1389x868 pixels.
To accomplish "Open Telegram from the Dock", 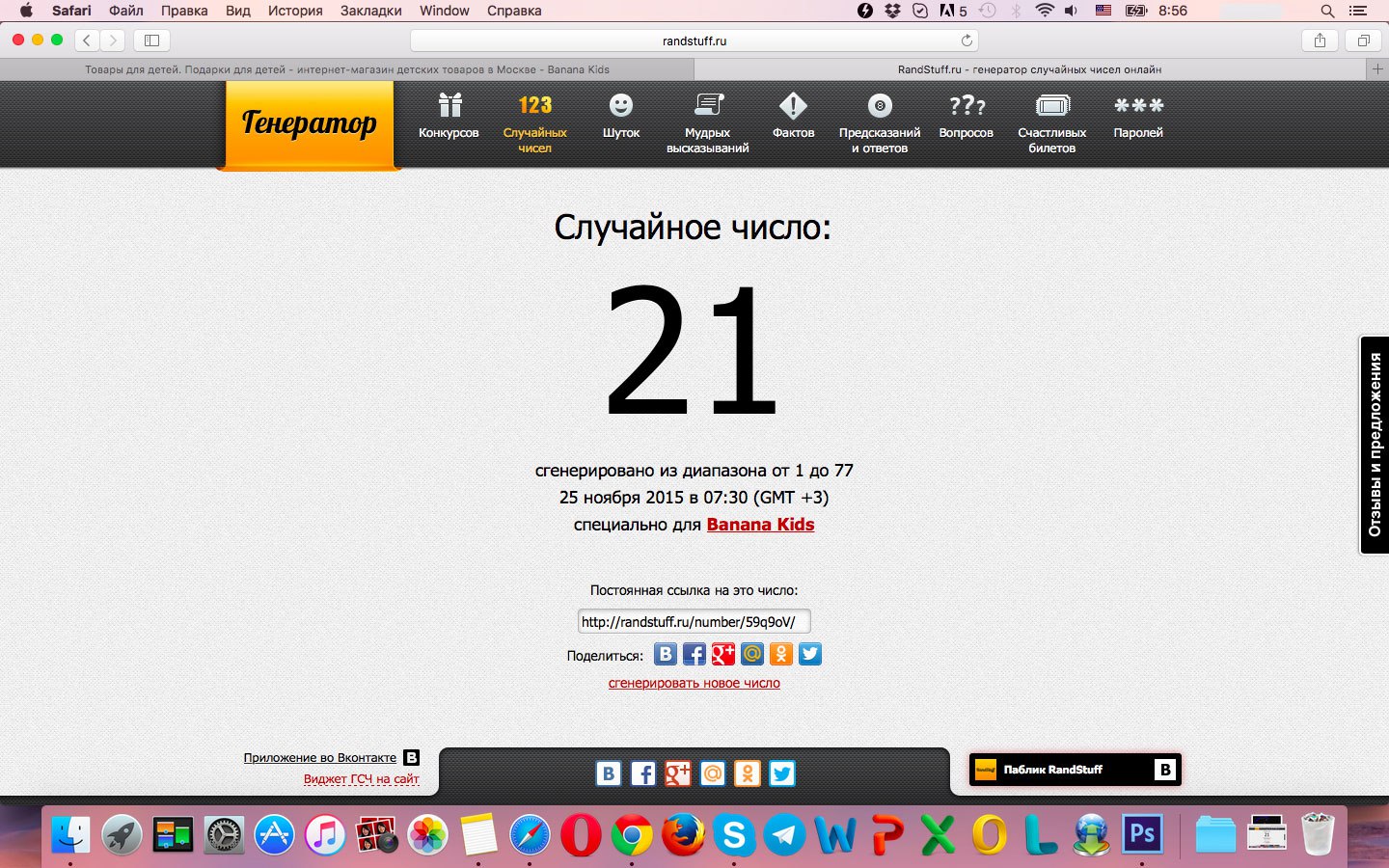I will (x=785, y=834).
